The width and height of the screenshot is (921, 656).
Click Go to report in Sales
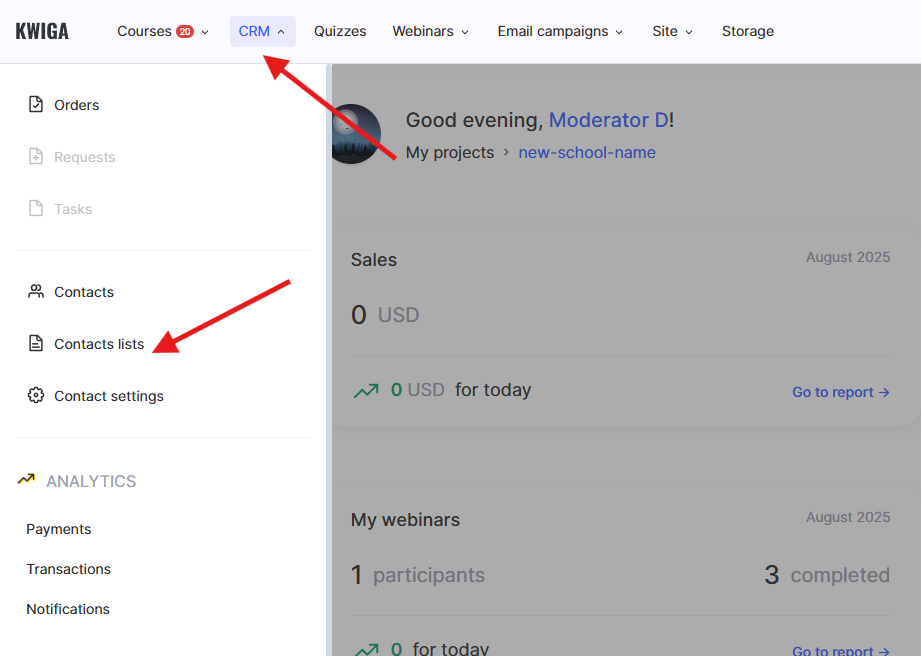tap(840, 392)
